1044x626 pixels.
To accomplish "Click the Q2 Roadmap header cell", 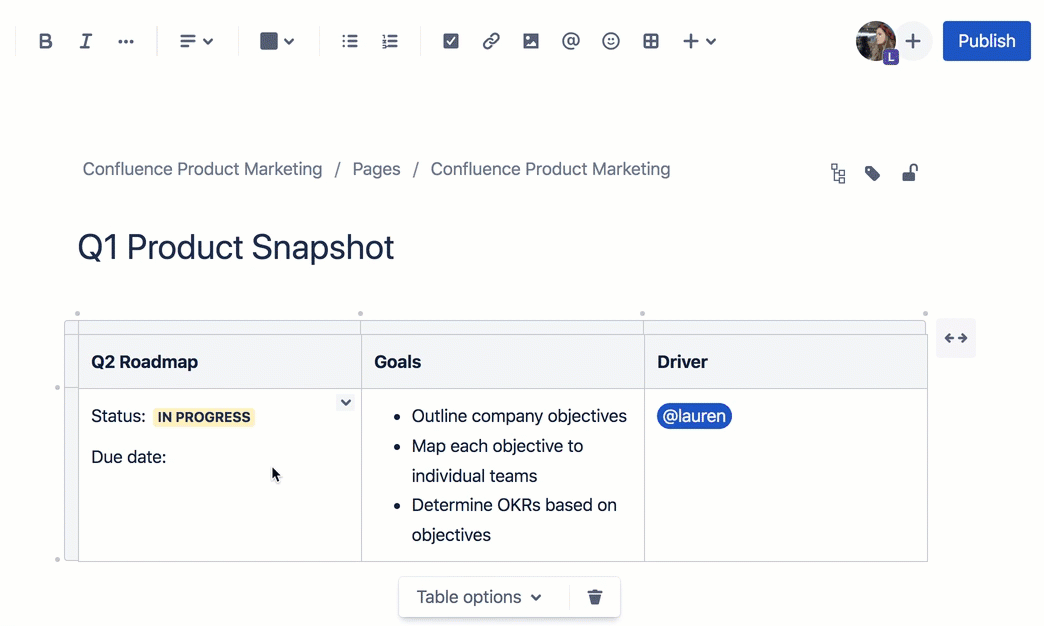I will 220,362.
